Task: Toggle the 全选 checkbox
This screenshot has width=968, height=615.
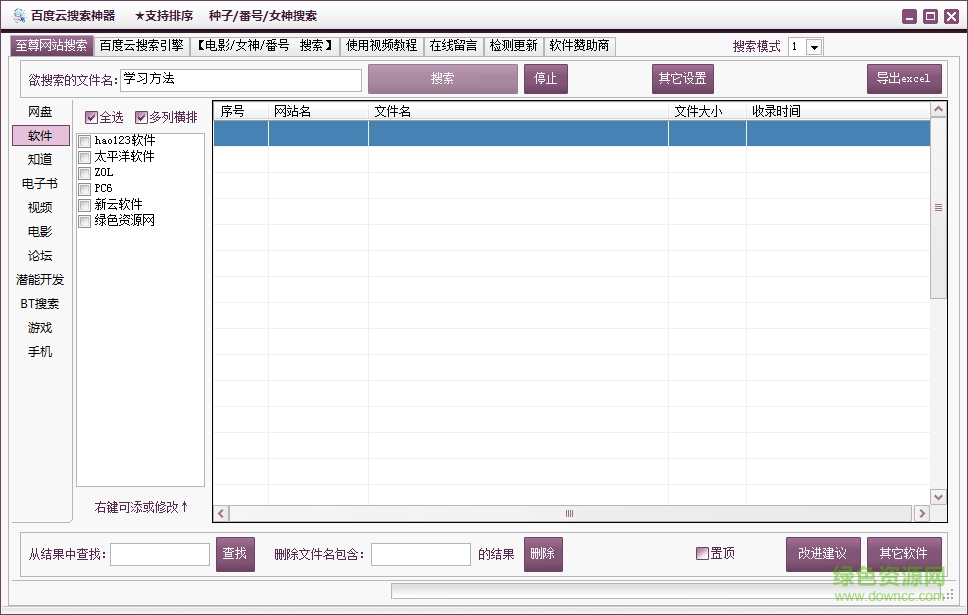Action: [92, 116]
